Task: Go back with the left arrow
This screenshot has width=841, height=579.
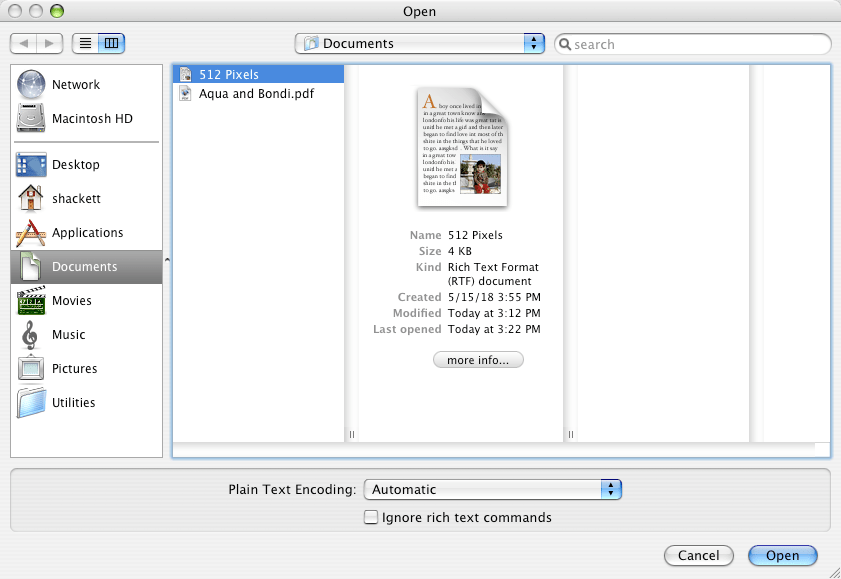Action: click(24, 43)
